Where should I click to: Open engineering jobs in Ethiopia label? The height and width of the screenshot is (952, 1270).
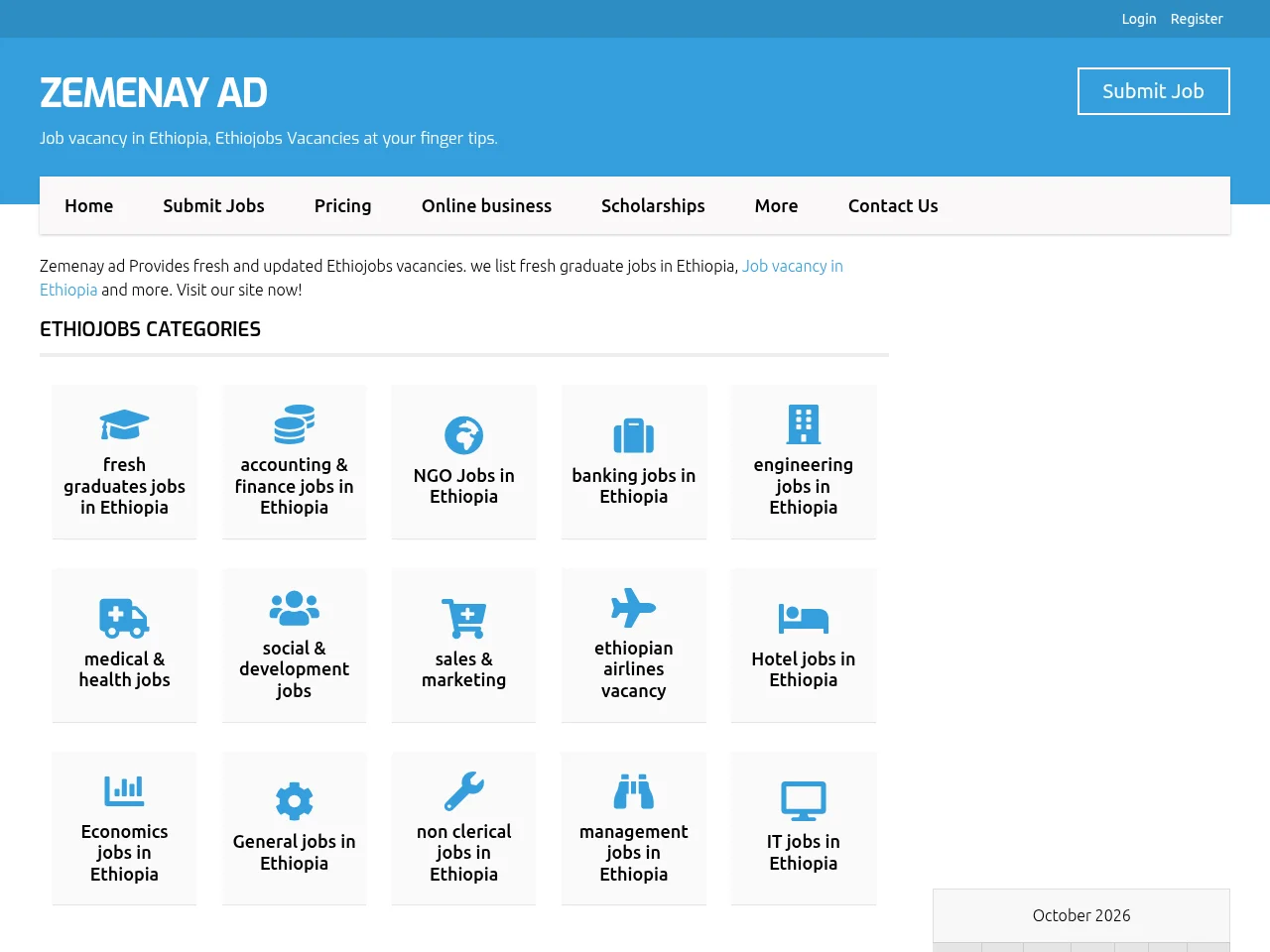[x=804, y=486]
